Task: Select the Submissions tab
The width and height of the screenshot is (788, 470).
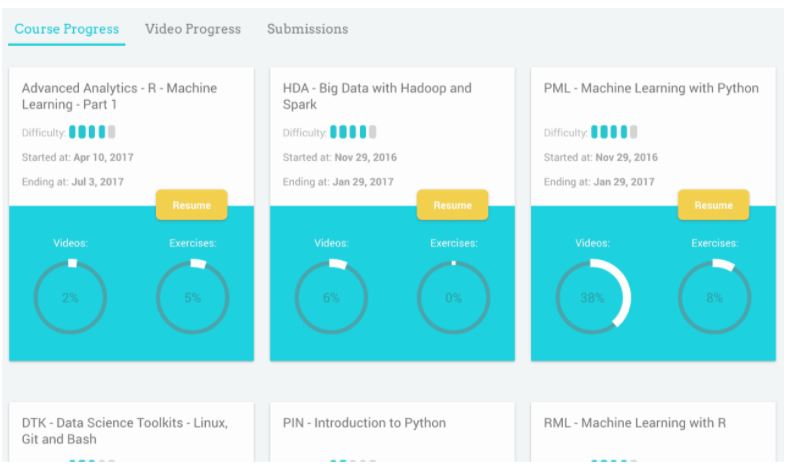Action: click(308, 29)
